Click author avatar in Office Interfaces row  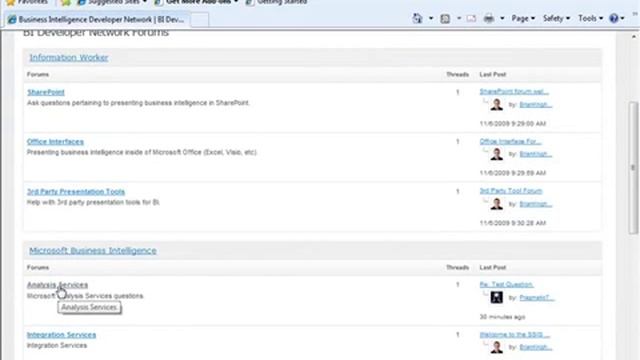point(496,154)
